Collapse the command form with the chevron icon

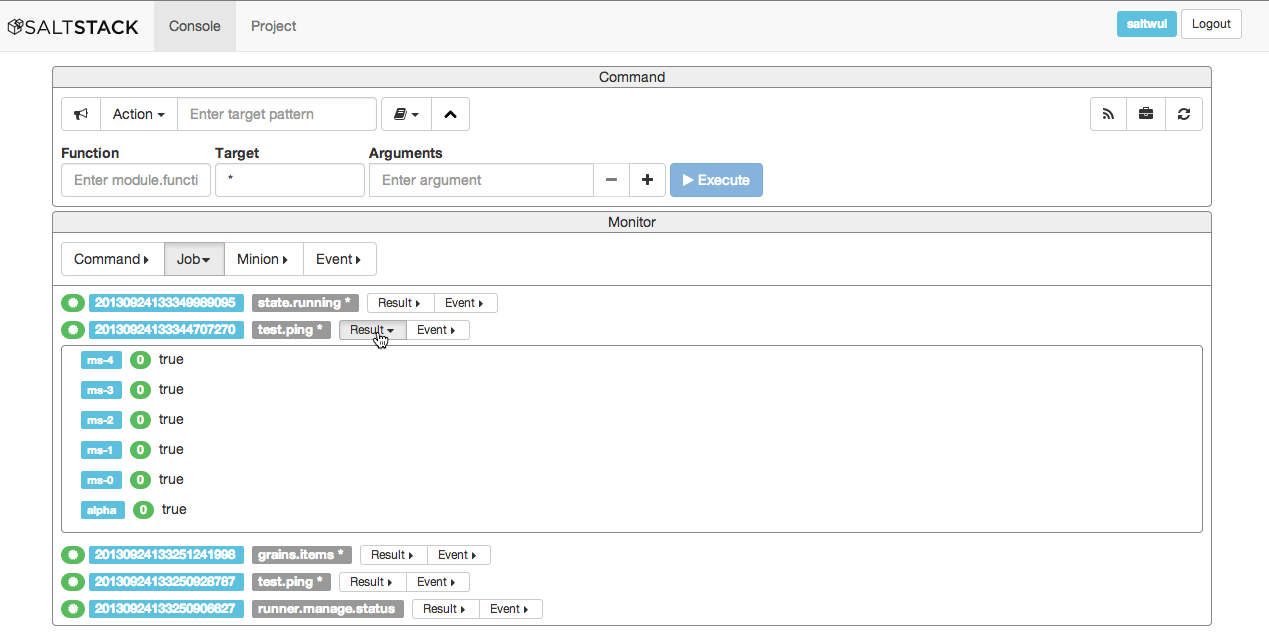click(450, 113)
